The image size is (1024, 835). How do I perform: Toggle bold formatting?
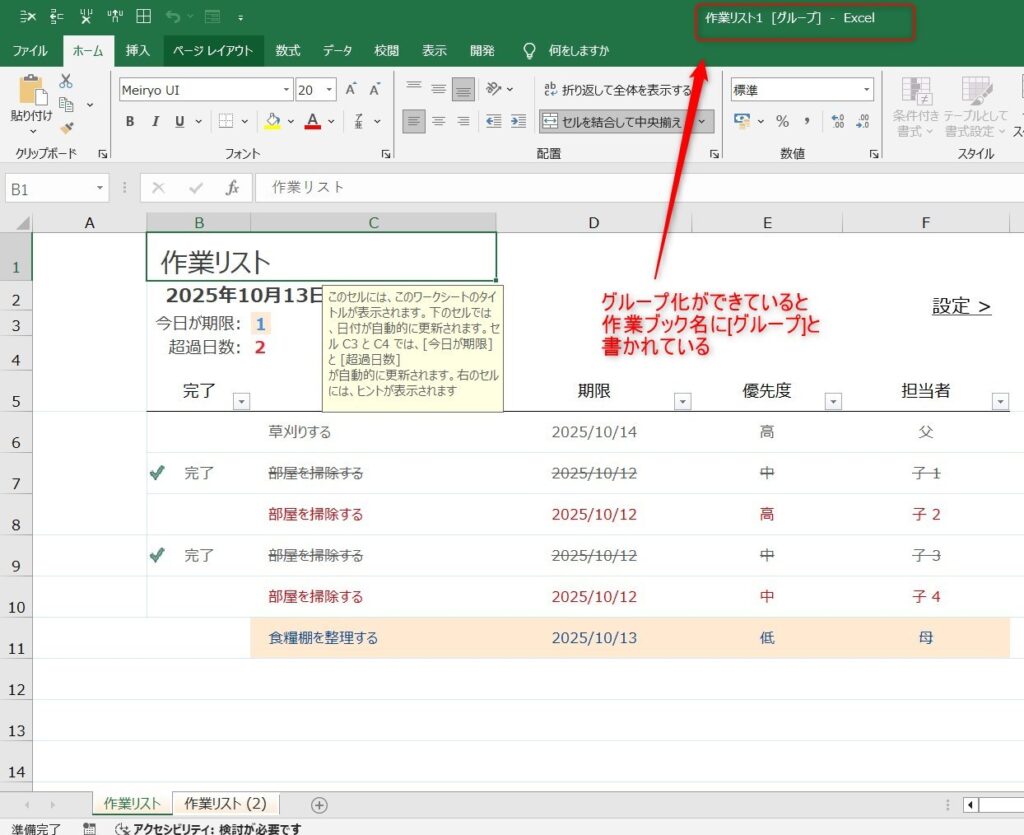(x=130, y=121)
